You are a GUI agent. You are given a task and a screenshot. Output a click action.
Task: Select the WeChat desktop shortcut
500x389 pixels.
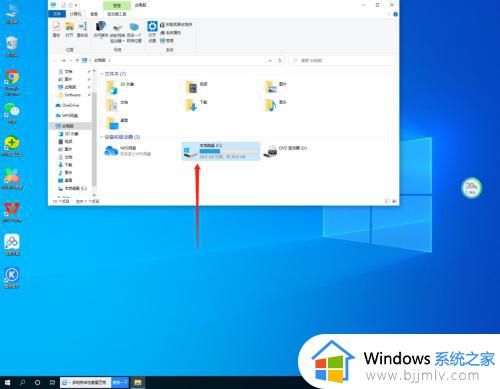tap(12, 113)
